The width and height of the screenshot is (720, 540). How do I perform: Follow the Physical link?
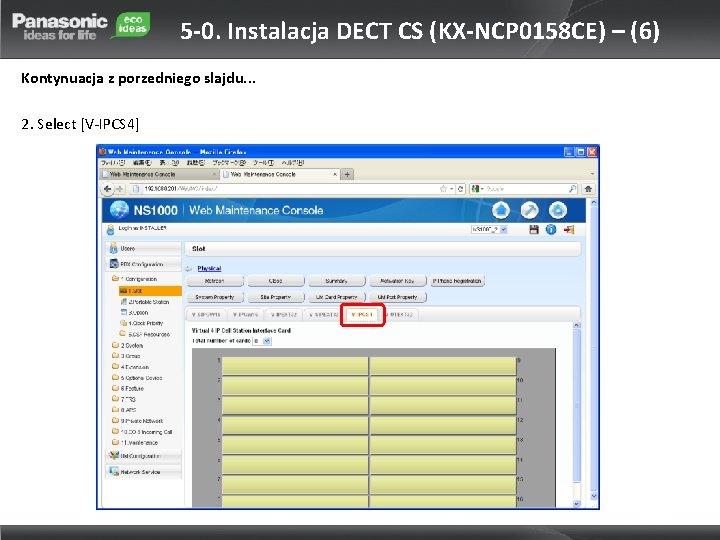tap(209, 269)
